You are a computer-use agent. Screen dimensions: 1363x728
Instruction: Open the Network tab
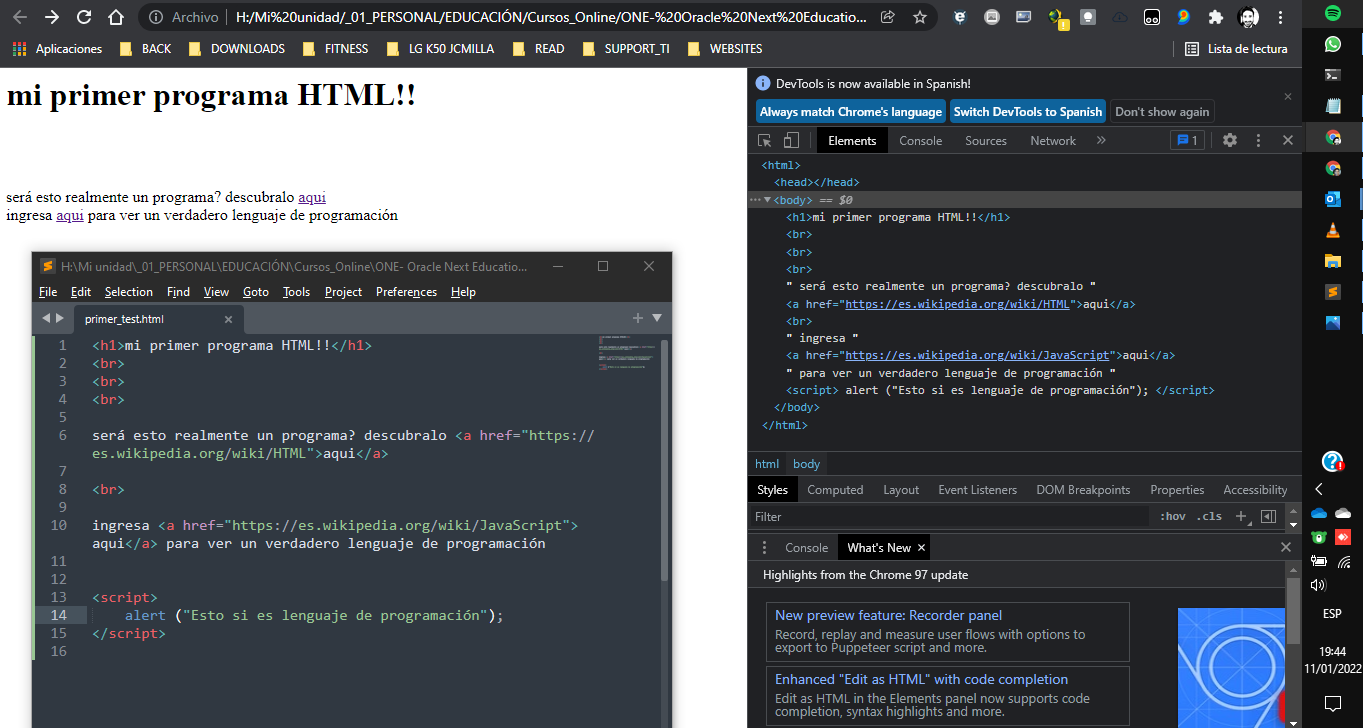click(x=1053, y=141)
